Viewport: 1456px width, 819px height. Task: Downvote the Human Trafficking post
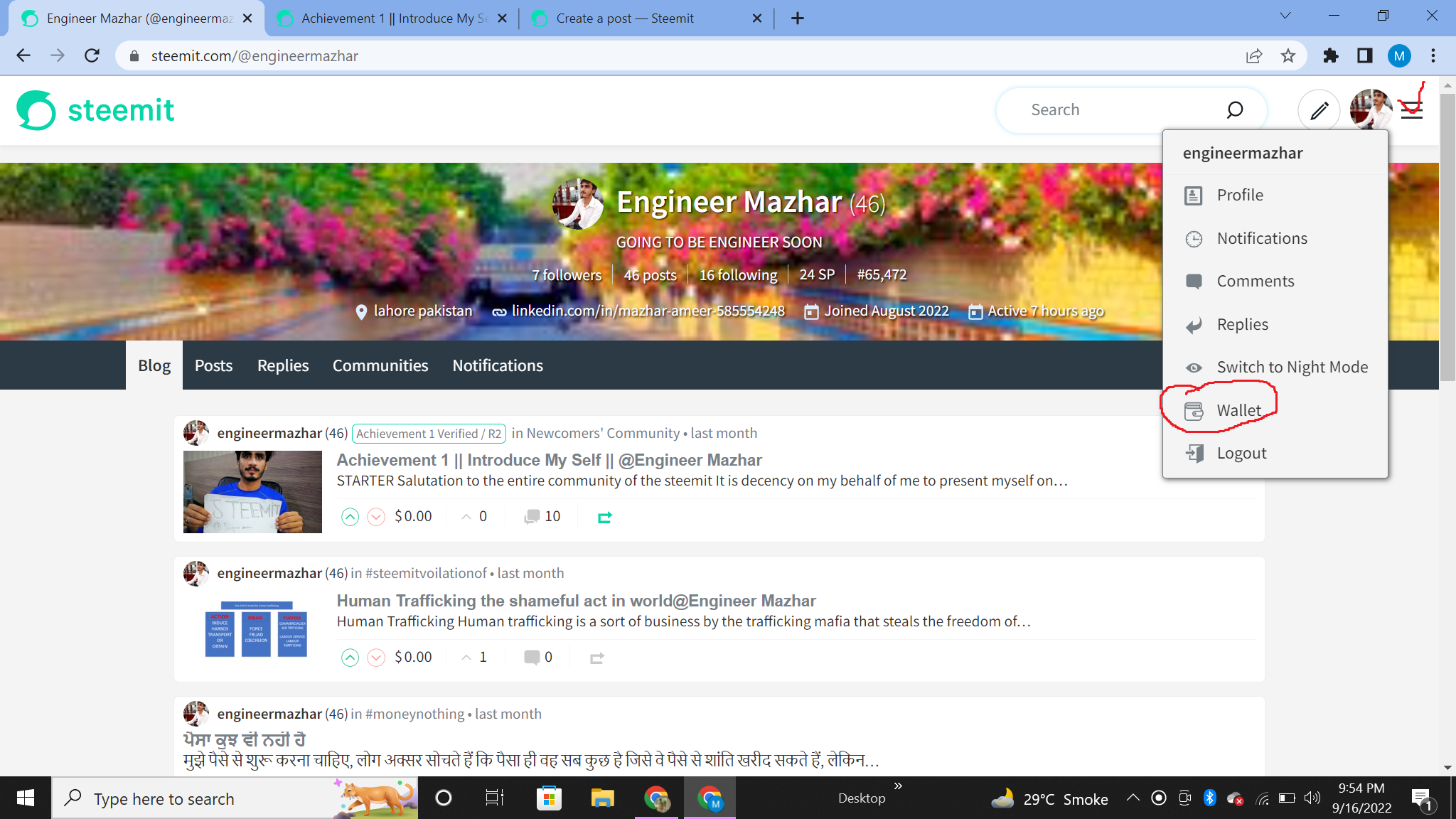pyautogui.click(x=376, y=658)
